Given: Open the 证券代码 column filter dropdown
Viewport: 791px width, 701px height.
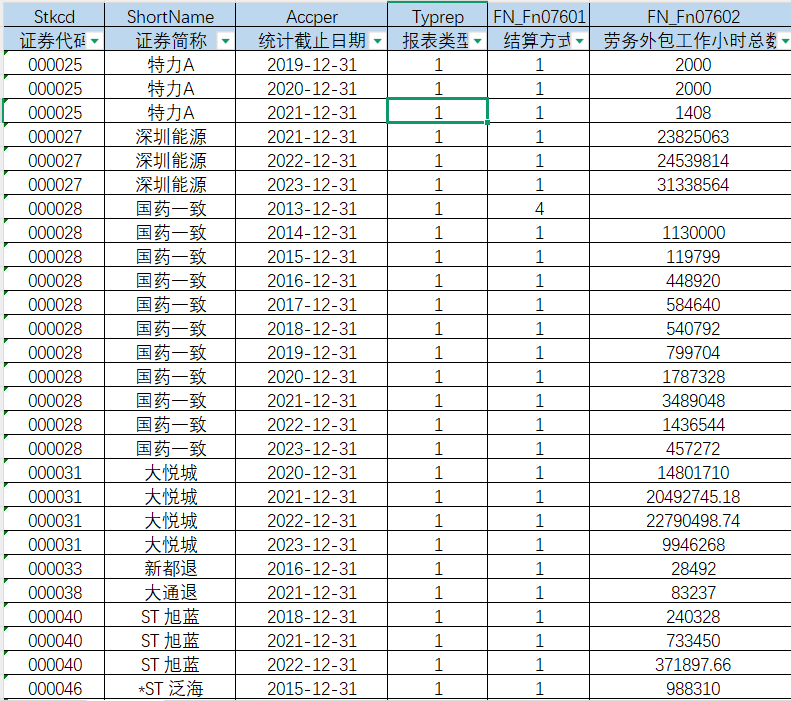Looking at the screenshot, I should (x=94, y=41).
